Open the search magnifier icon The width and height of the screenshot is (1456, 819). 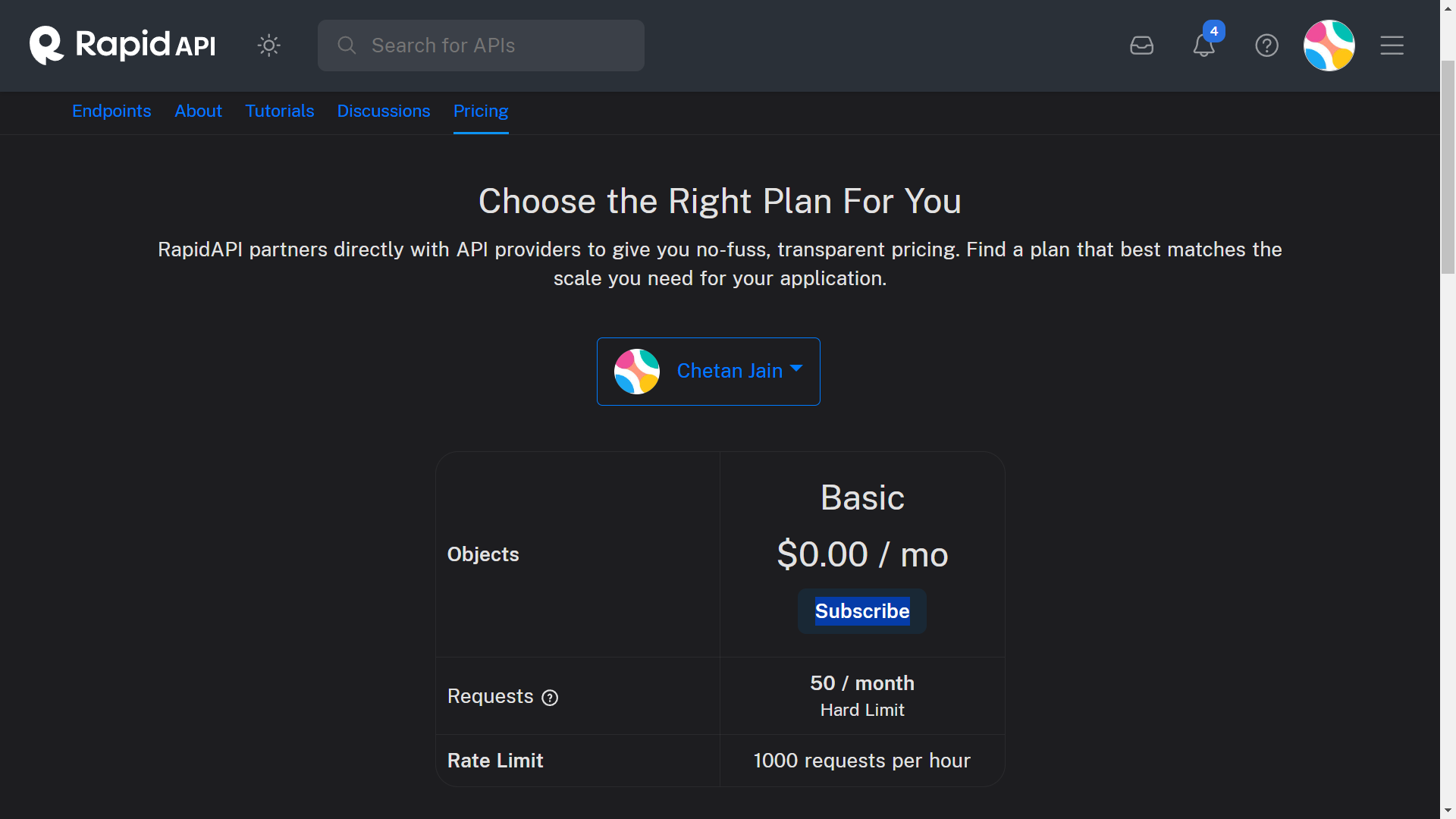pyautogui.click(x=347, y=45)
